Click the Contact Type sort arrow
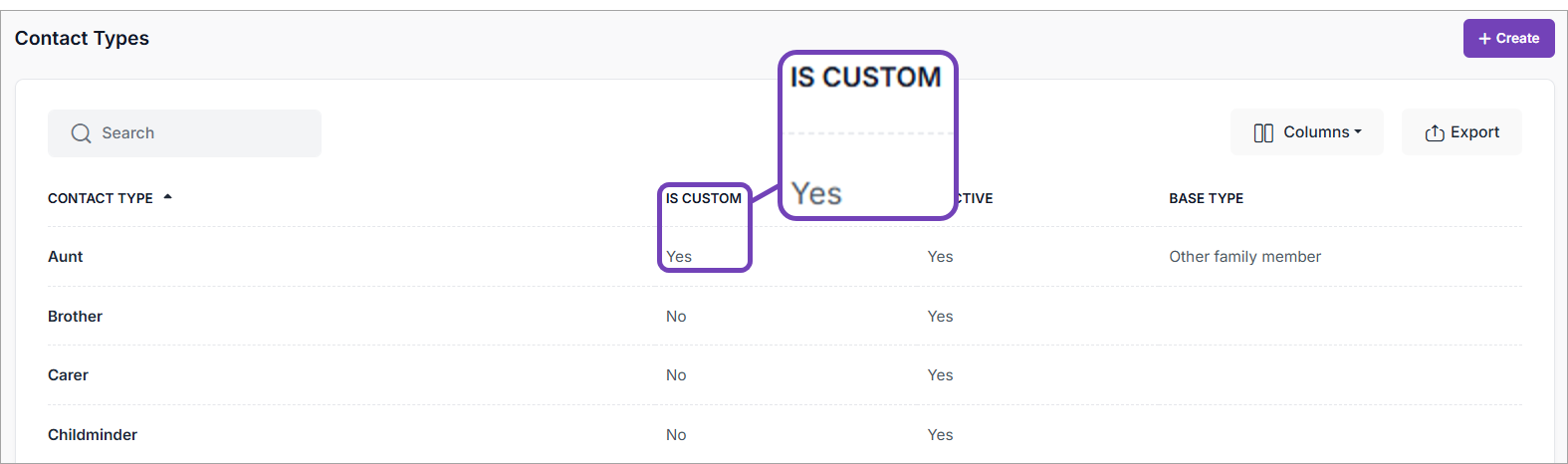 tap(168, 197)
